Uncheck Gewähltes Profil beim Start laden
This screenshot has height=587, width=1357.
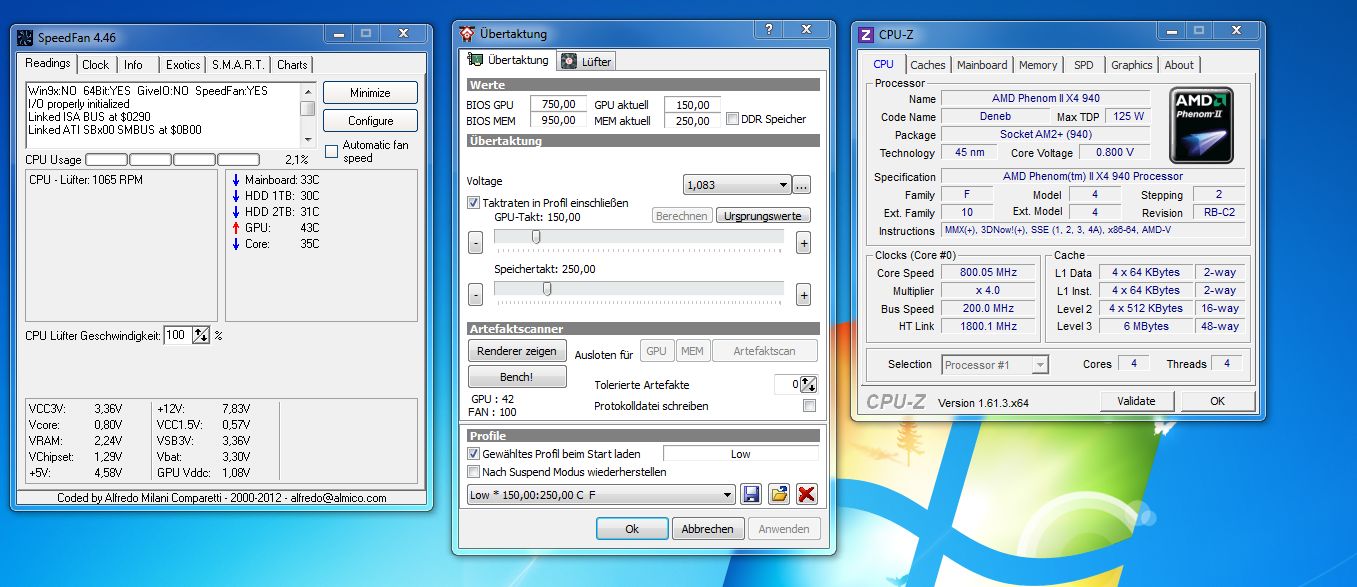click(x=474, y=454)
